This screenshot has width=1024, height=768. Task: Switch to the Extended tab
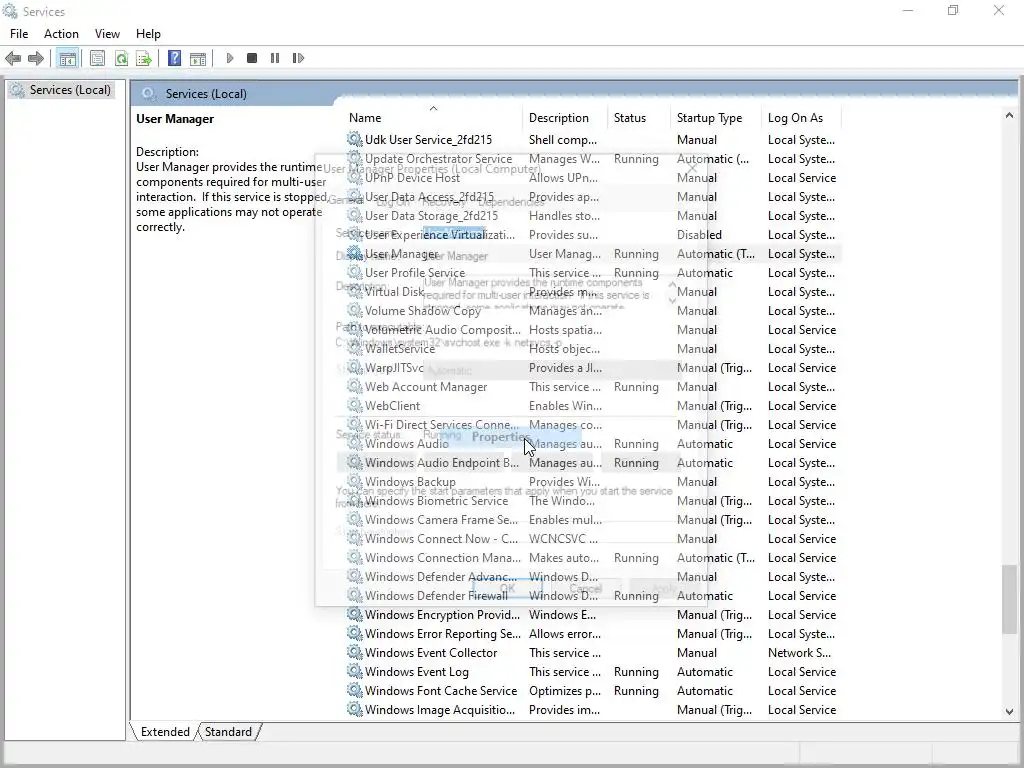pos(165,731)
